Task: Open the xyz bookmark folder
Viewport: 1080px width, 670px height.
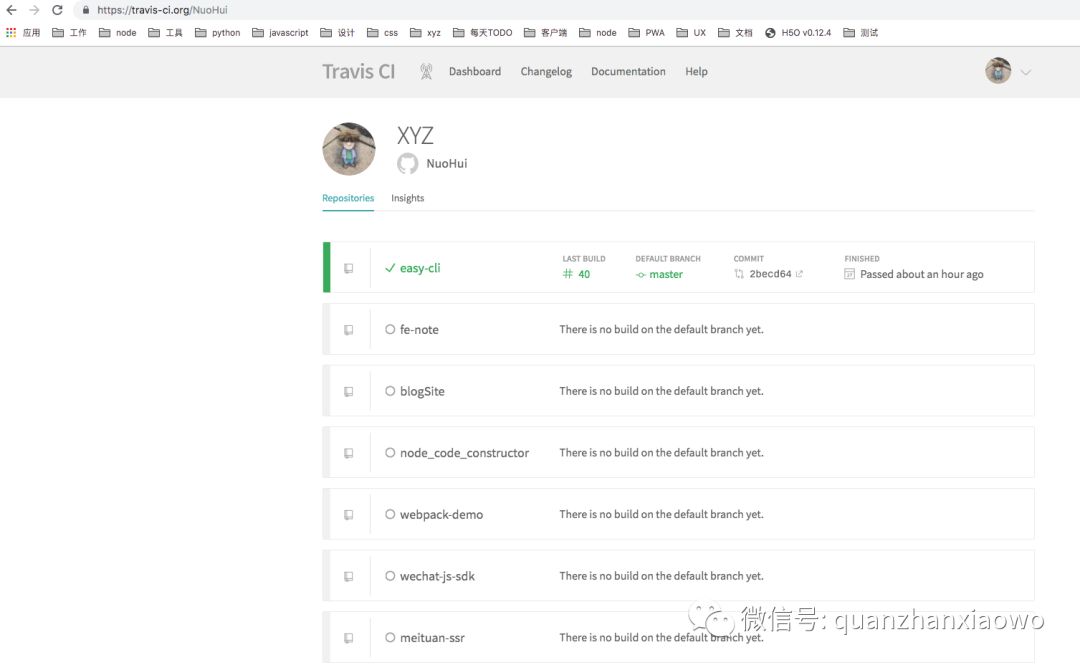Action: (426, 32)
